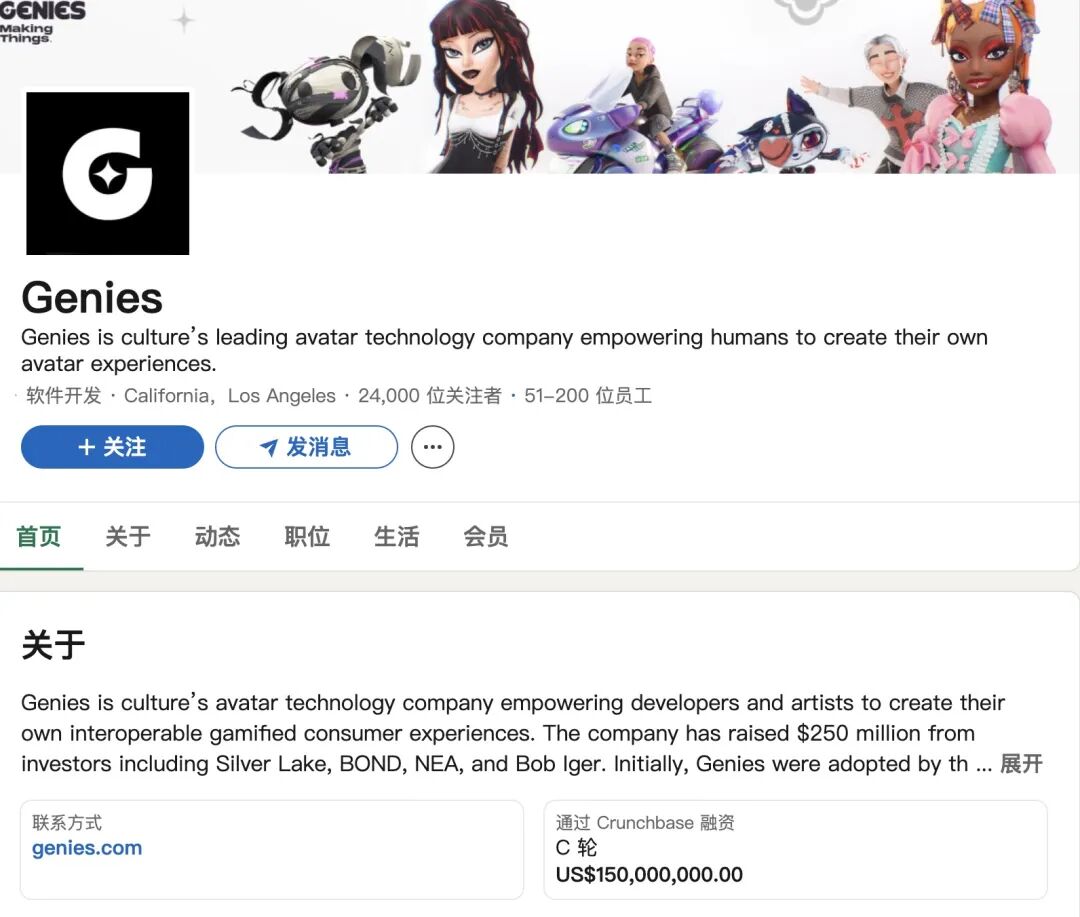Send a message via 发消息 button

[307, 447]
